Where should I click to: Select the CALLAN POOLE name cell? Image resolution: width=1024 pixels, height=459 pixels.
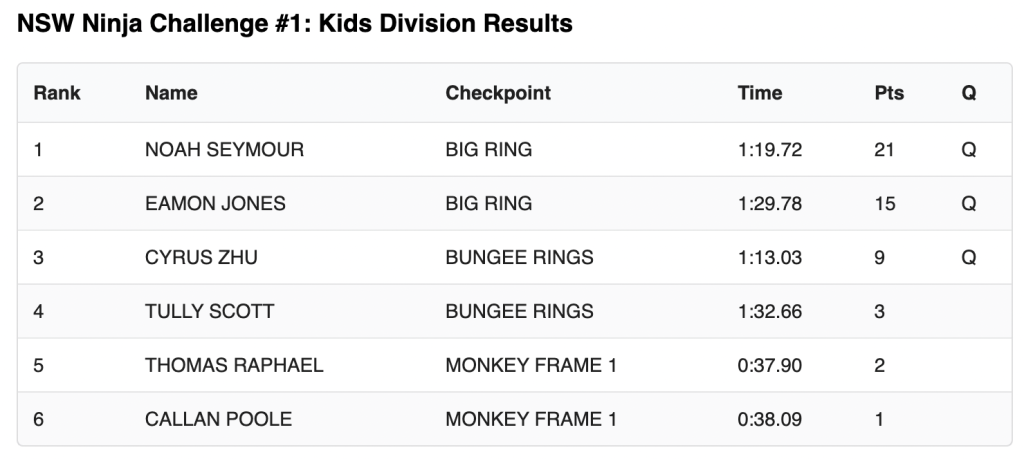pos(218,419)
